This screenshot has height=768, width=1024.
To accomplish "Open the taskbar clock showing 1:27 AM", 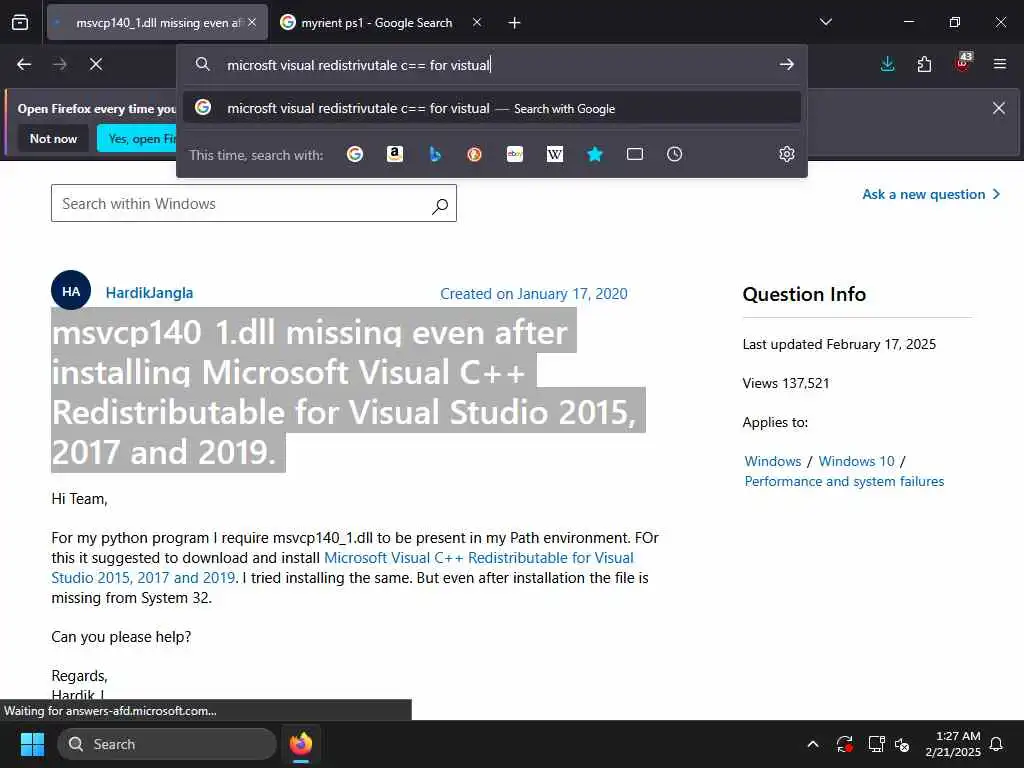I will click(953, 744).
